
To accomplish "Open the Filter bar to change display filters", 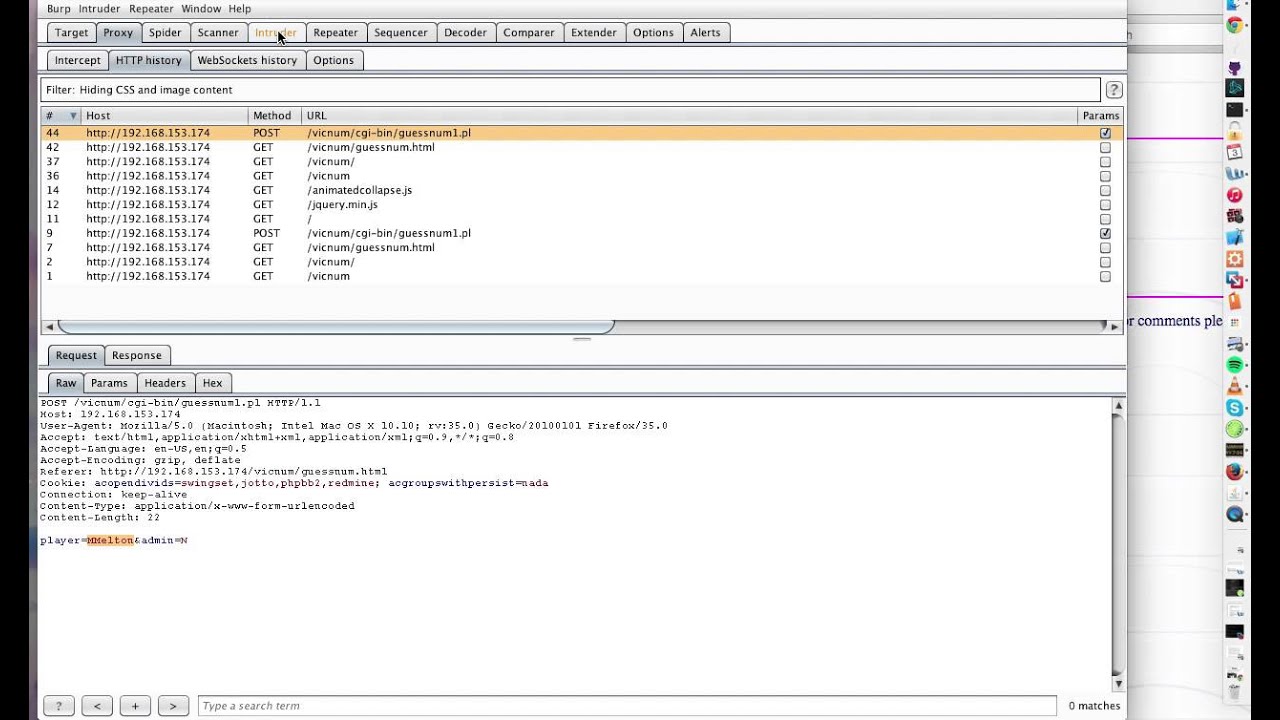I will [x=570, y=90].
